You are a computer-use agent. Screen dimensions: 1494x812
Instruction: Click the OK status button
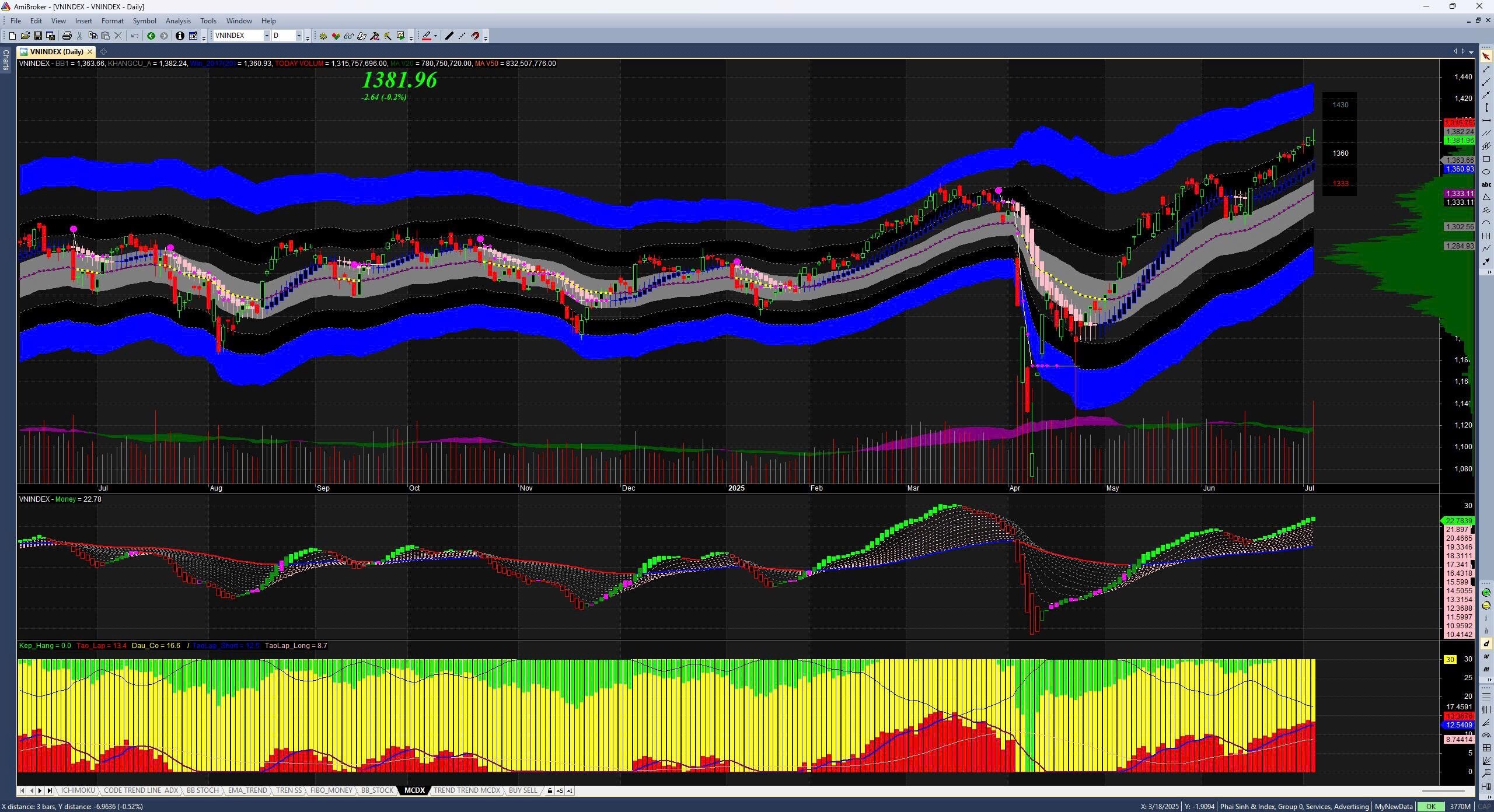(1430, 806)
